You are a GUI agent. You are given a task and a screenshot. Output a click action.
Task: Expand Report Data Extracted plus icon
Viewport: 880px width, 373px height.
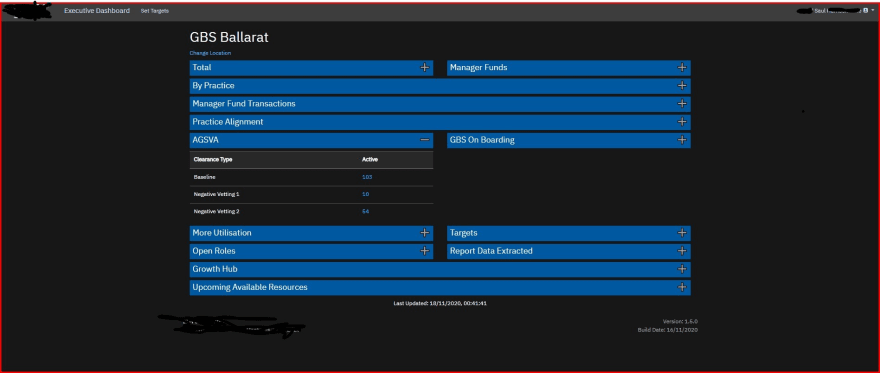(682, 251)
